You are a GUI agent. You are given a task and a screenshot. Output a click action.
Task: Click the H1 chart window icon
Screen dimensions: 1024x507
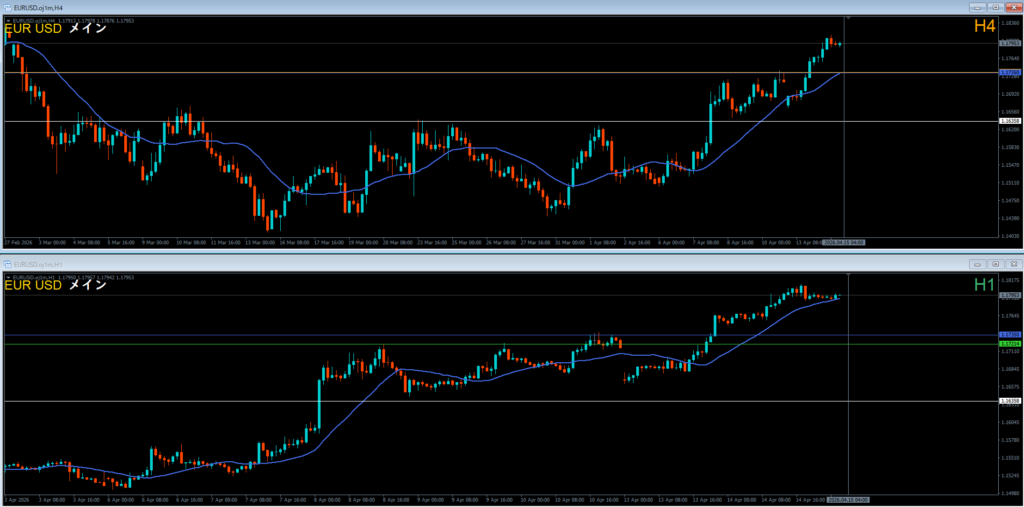click(6, 264)
